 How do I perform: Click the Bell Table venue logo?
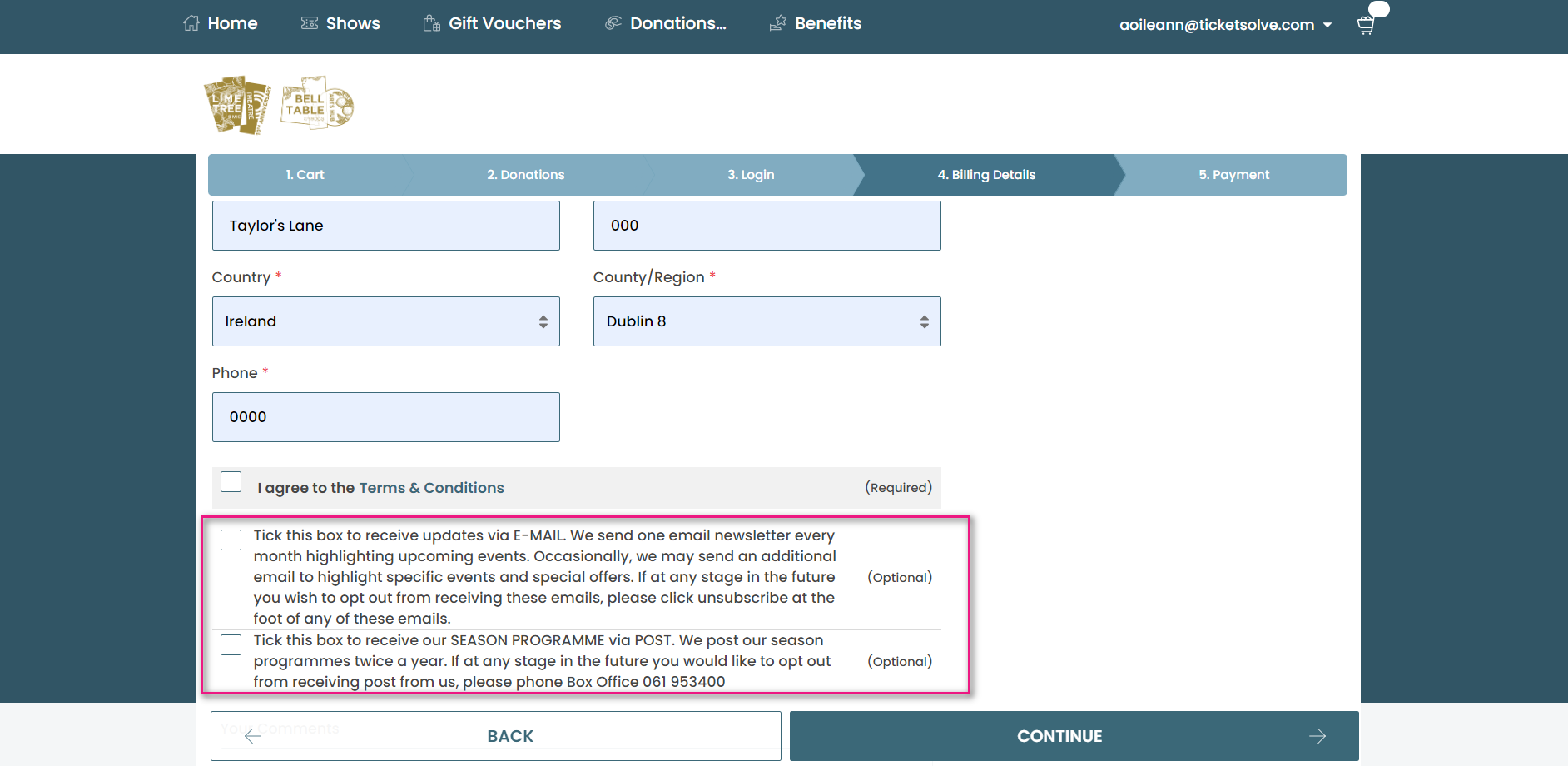pos(316,103)
